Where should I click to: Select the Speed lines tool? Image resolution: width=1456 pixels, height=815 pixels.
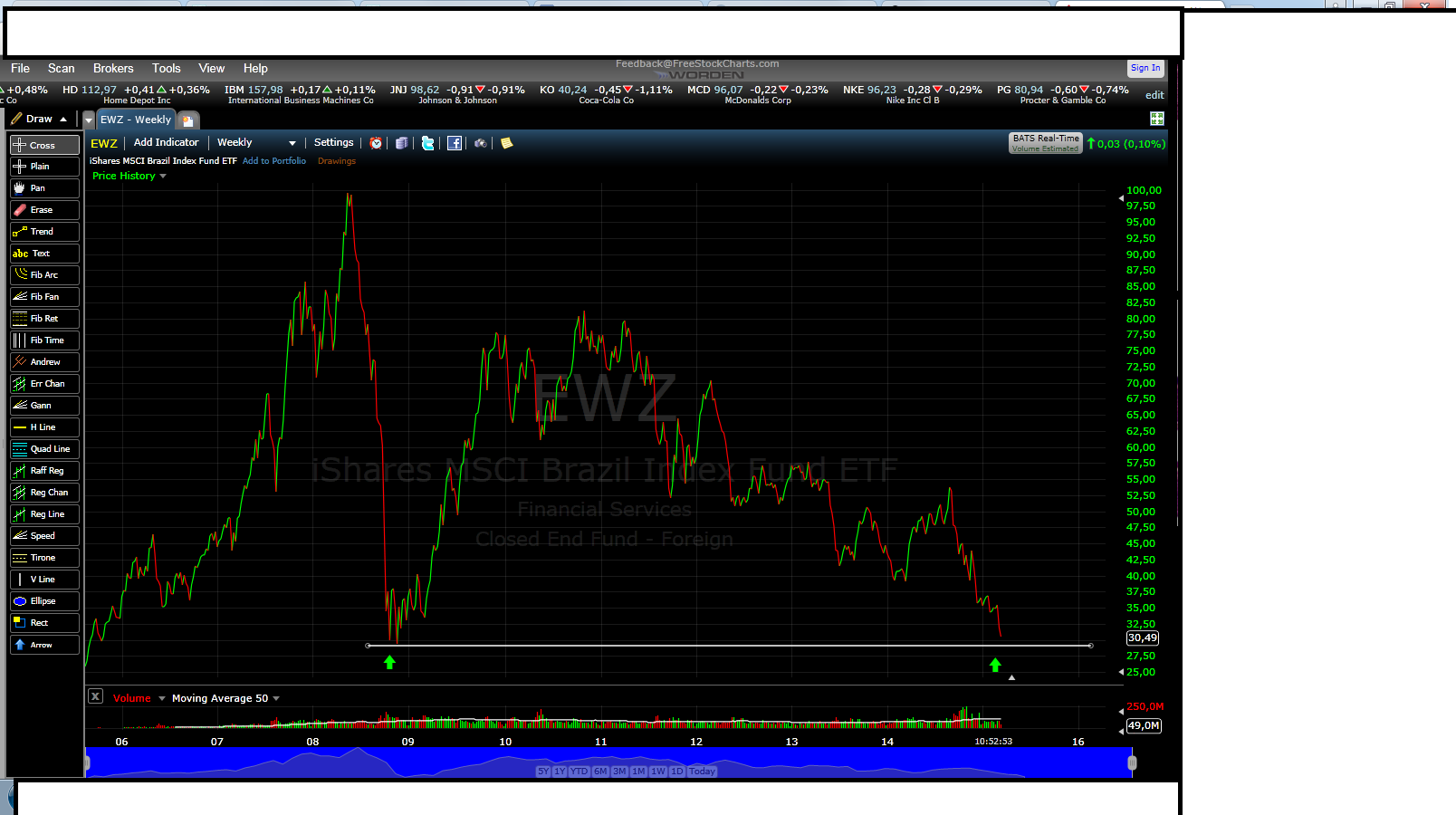(x=44, y=536)
